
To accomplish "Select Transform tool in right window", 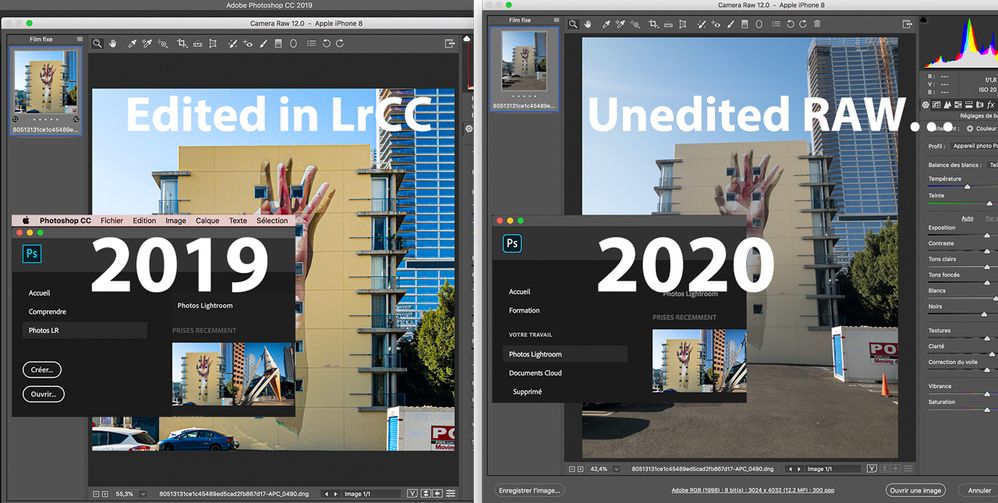I will 682,24.
